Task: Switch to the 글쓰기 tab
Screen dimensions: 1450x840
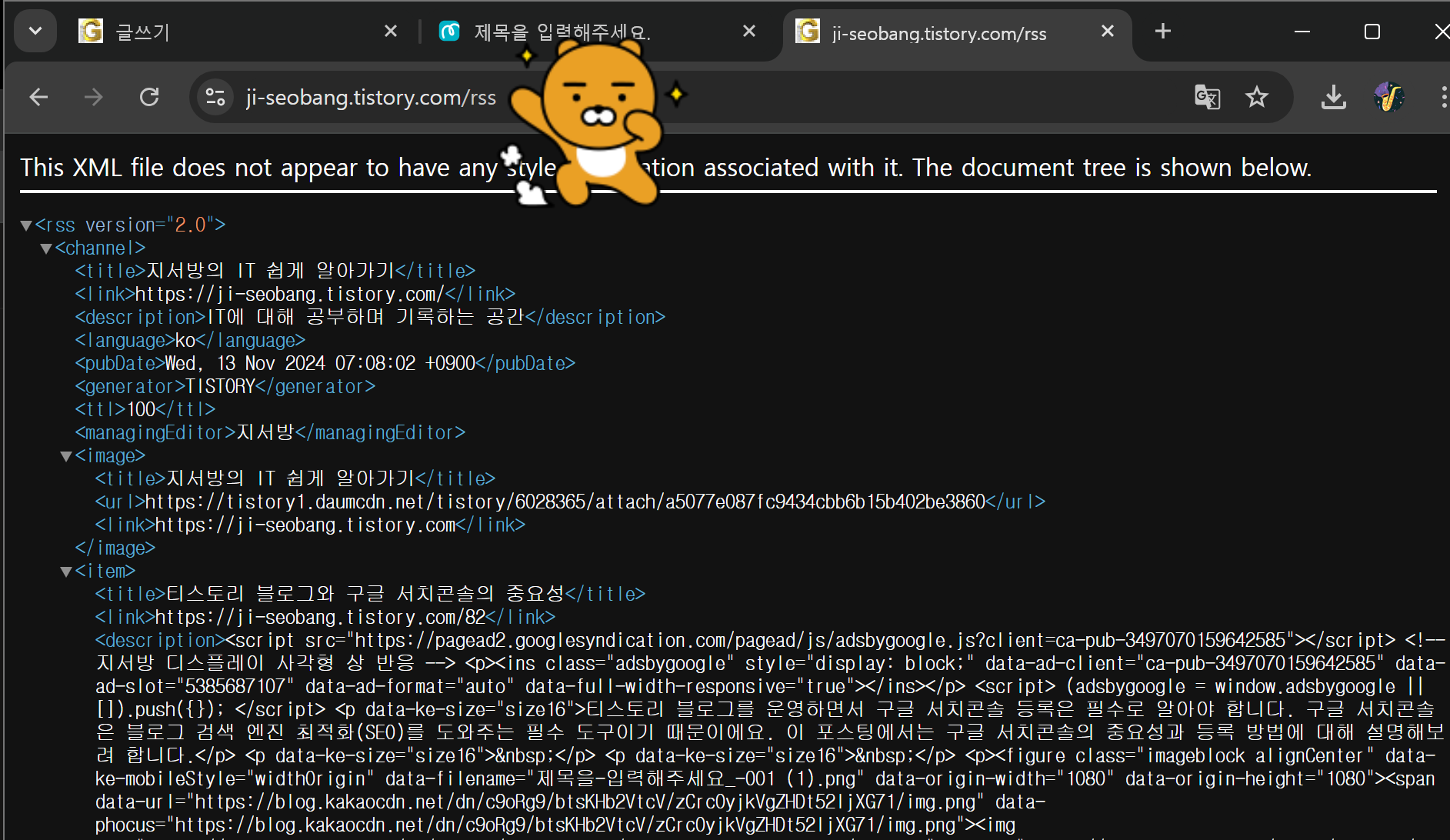Action: (x=237, y=32)
